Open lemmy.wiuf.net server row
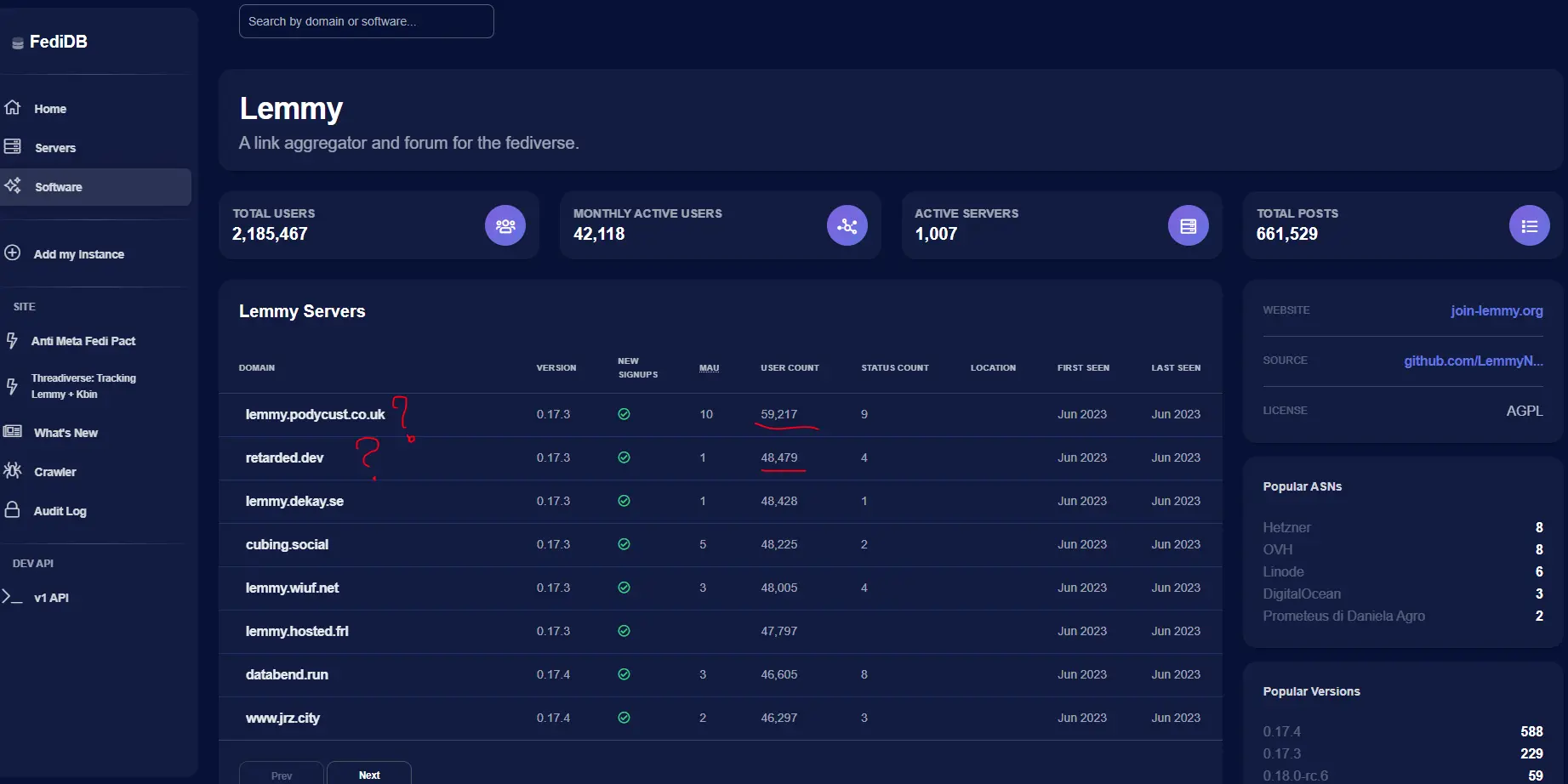This screenshot has width=1568, height=784. tap(720, 588)
